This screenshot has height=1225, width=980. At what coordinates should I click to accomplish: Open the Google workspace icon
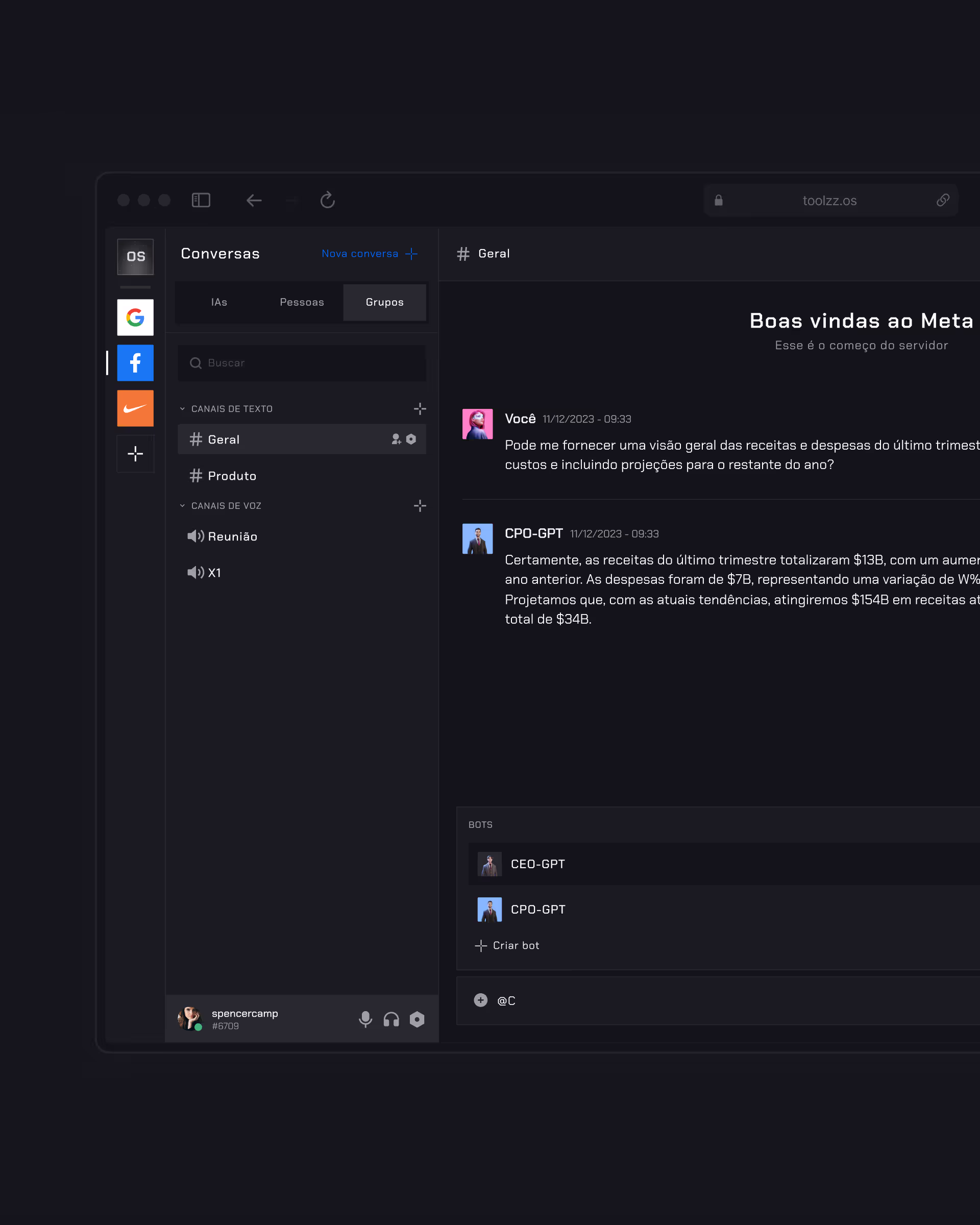coord(135,317)
